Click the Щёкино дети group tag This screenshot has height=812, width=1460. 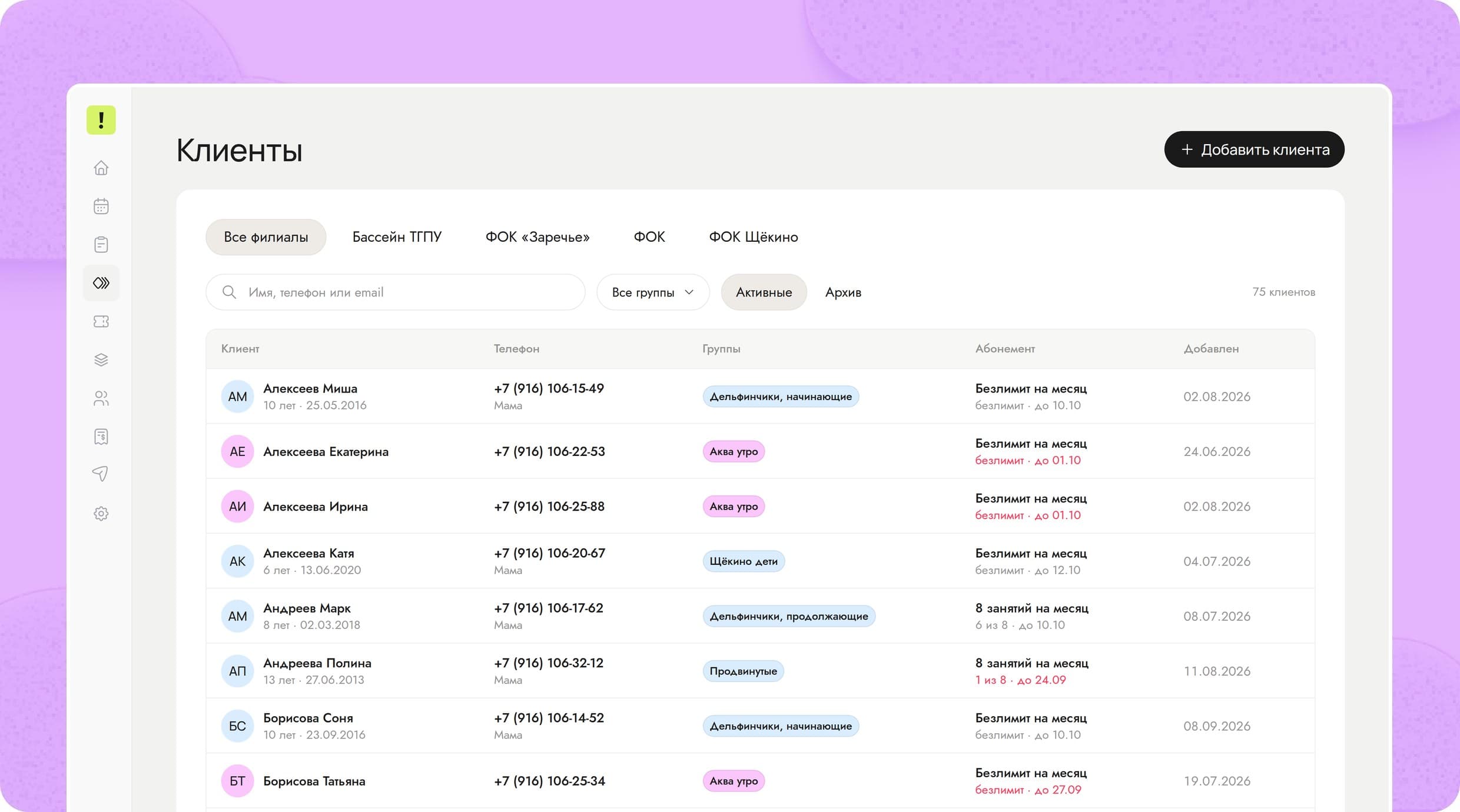[744, 561]
